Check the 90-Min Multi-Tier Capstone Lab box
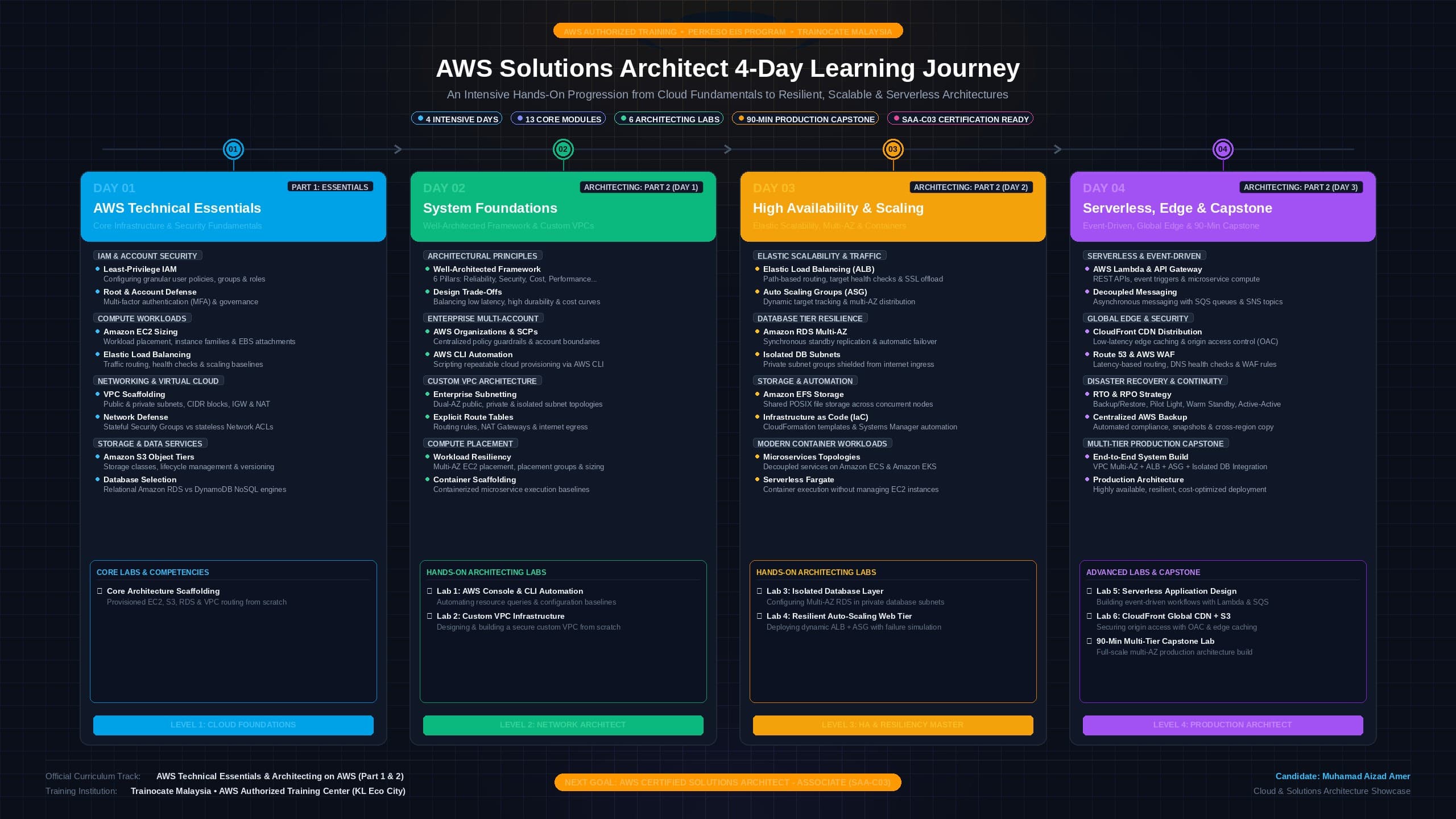The width and height of the screenshot is (1456, 819). pos(1090,641)
